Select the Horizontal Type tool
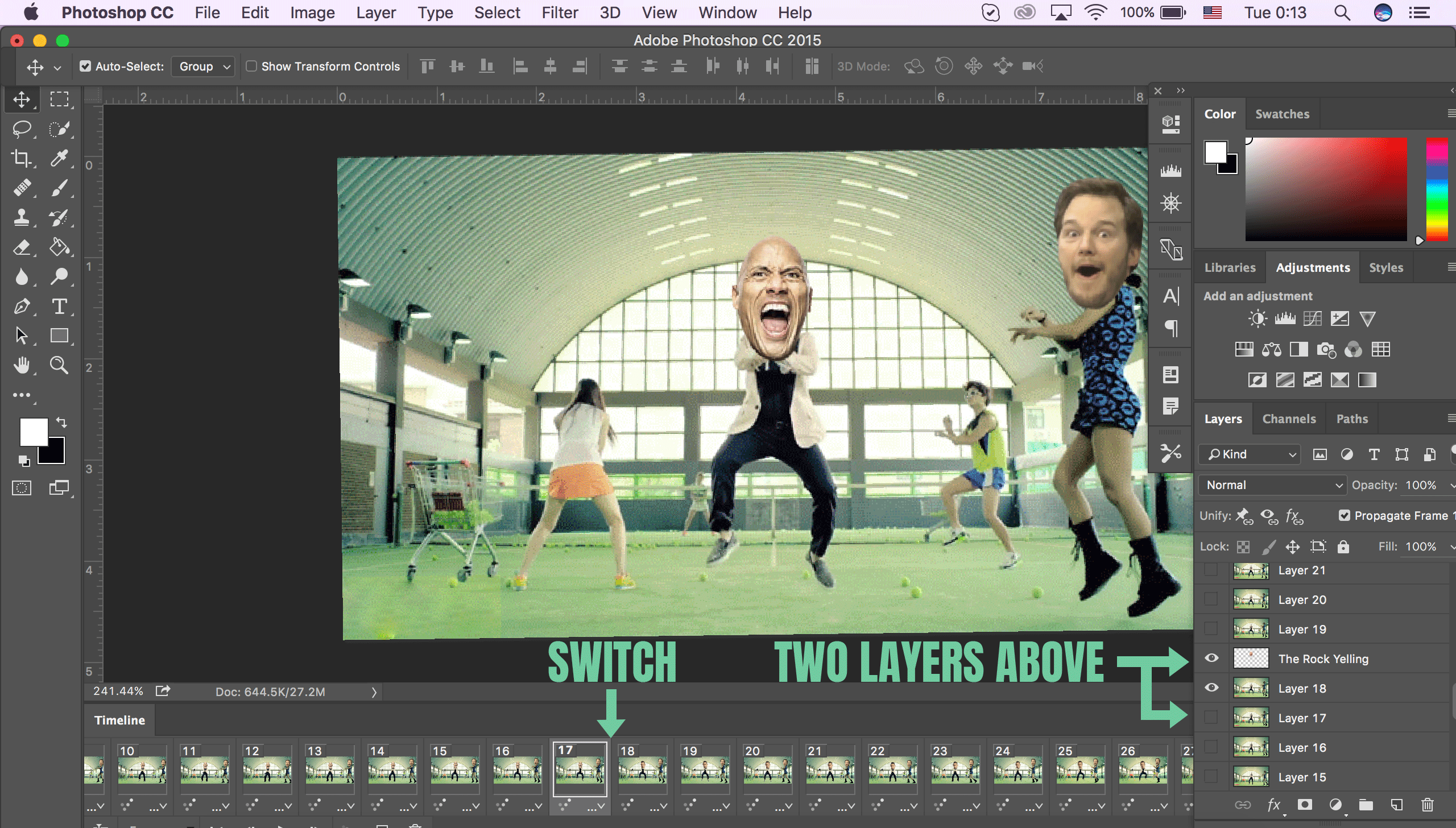The image size is (1456, 828). point(60,307)
